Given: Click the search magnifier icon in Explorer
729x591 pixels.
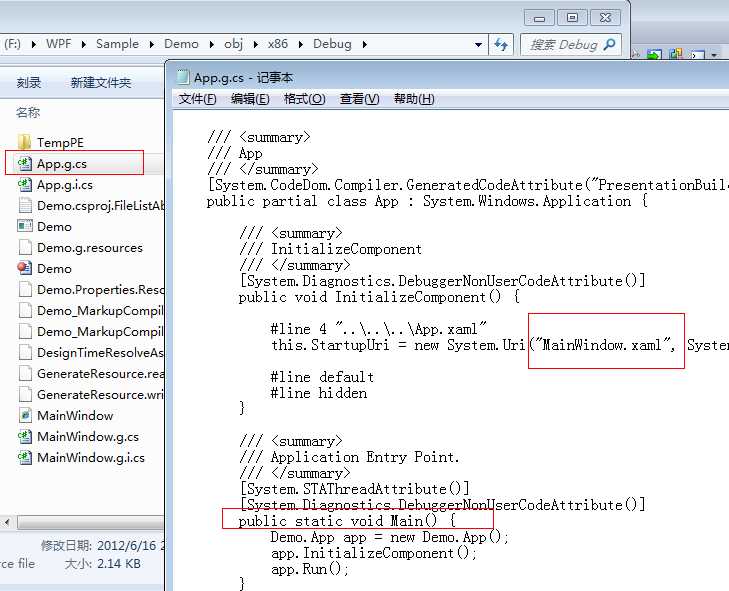Looking at the screenshot, I should click(609, 45).
